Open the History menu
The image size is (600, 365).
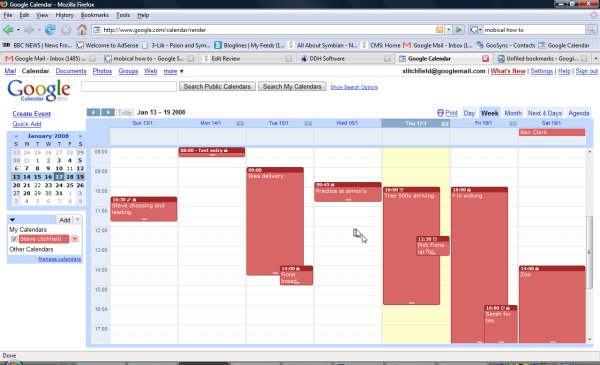pos(64,15)
